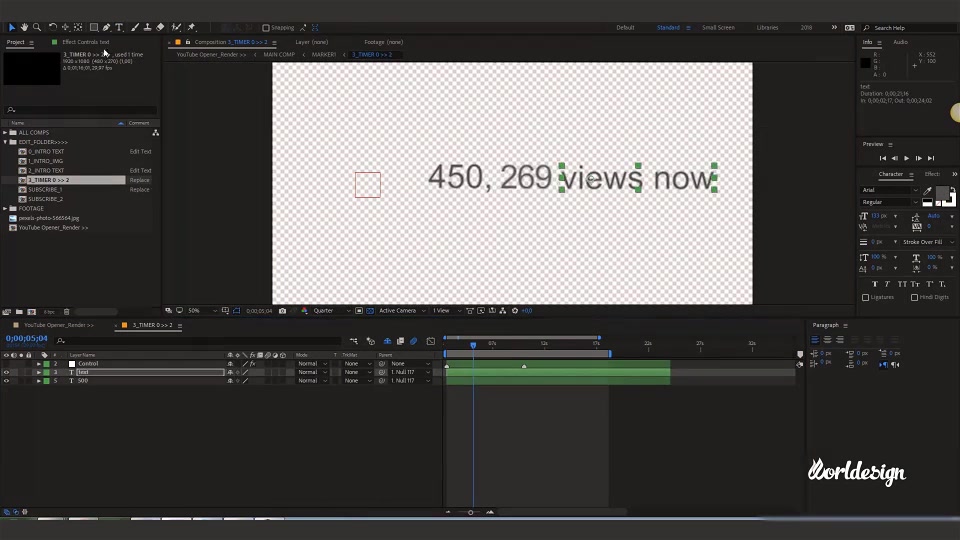Play the preview

[x=907, y=158]
